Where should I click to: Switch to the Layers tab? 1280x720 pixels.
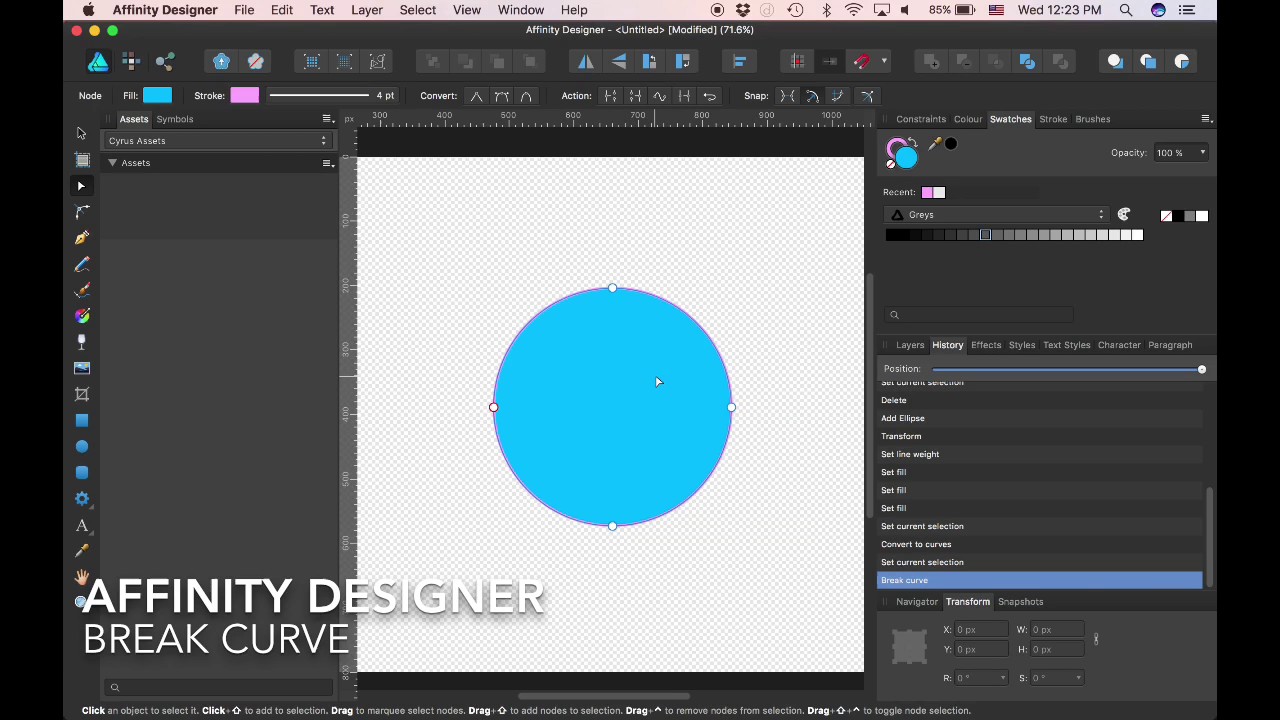[x=910, y=344]
